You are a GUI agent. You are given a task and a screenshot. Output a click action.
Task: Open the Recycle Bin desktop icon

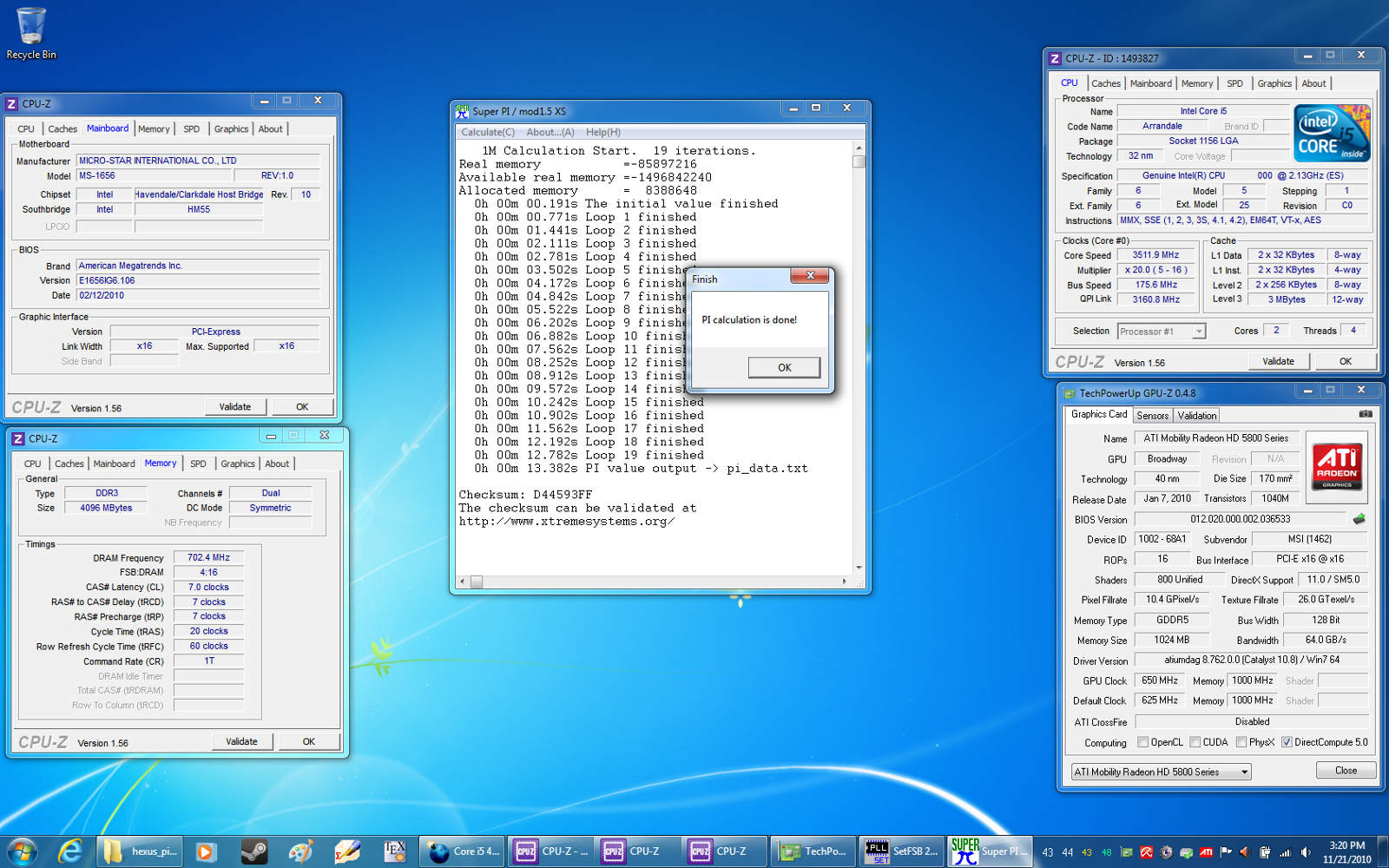click(x=31, y=33)
